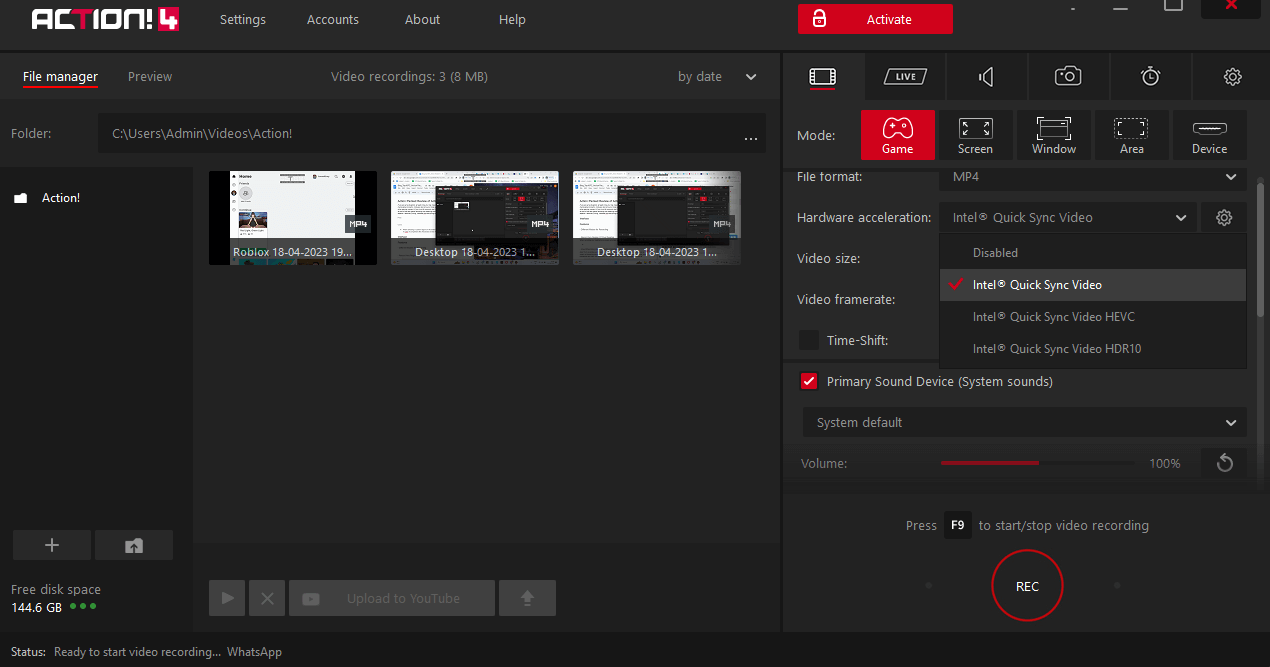
Task: Click the 144.6 GB free disk value
Action: coord(36,607)
